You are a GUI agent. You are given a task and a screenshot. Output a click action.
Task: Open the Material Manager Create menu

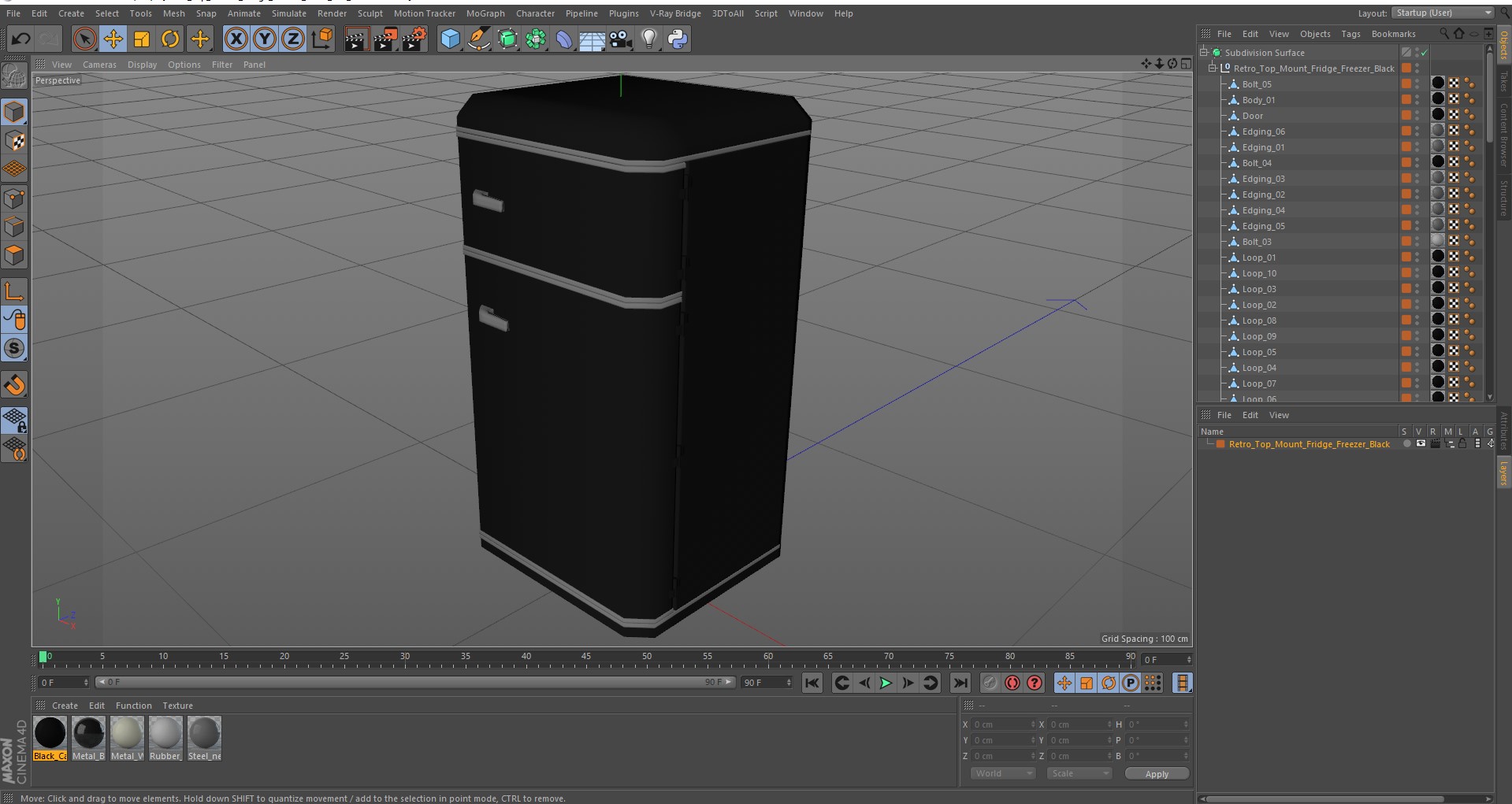tap(65, 706)
